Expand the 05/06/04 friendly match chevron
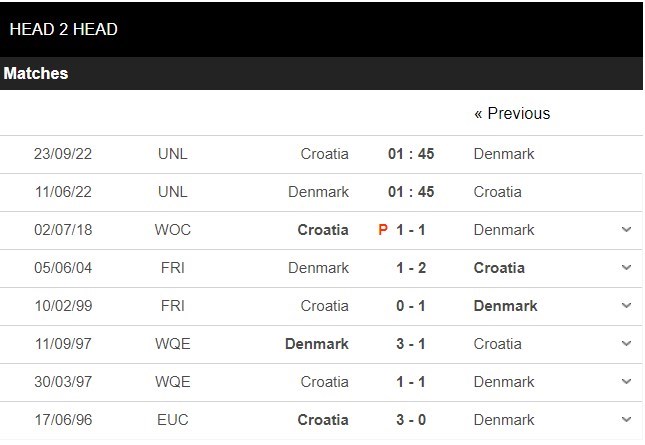The image size is (645, 445). click(626, 267)
